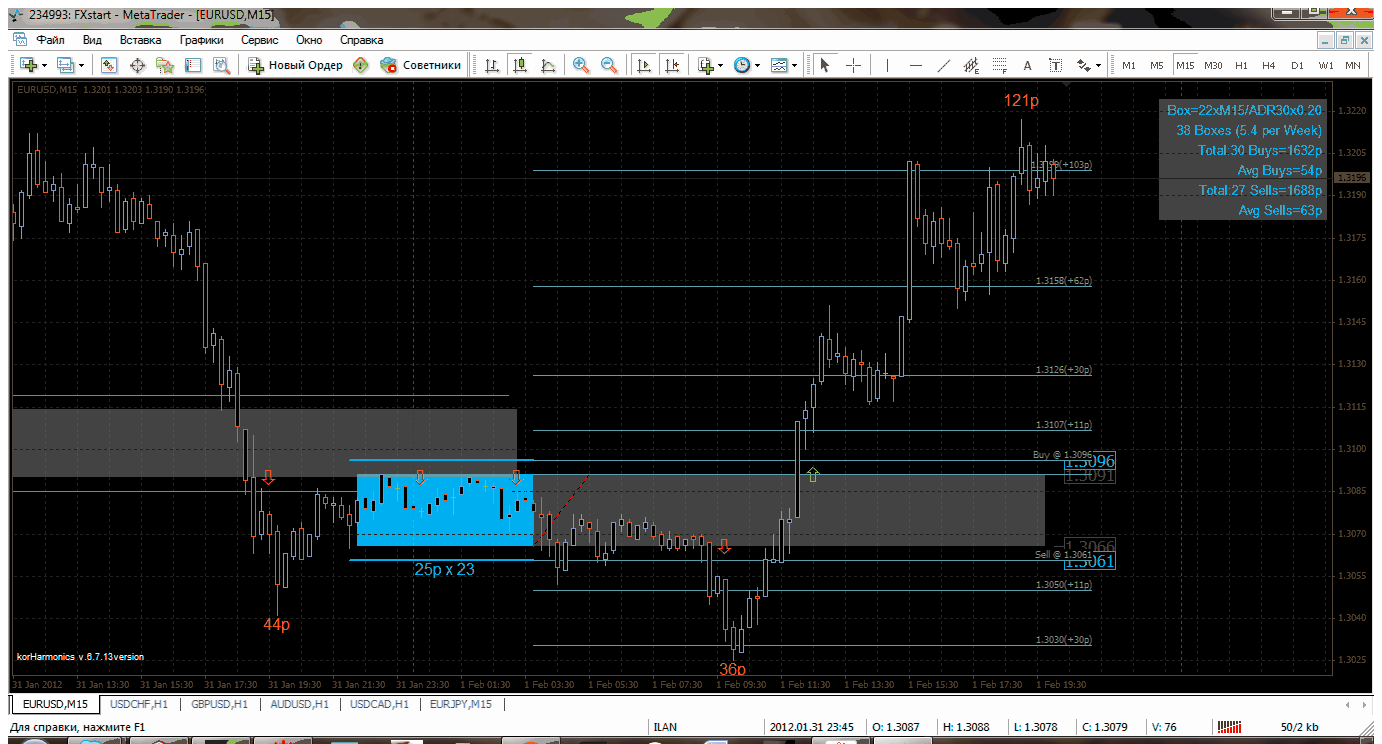Open the Navigator panel icon
The width and height of the screenshot is (1382, 744).
tap(165, 65)
